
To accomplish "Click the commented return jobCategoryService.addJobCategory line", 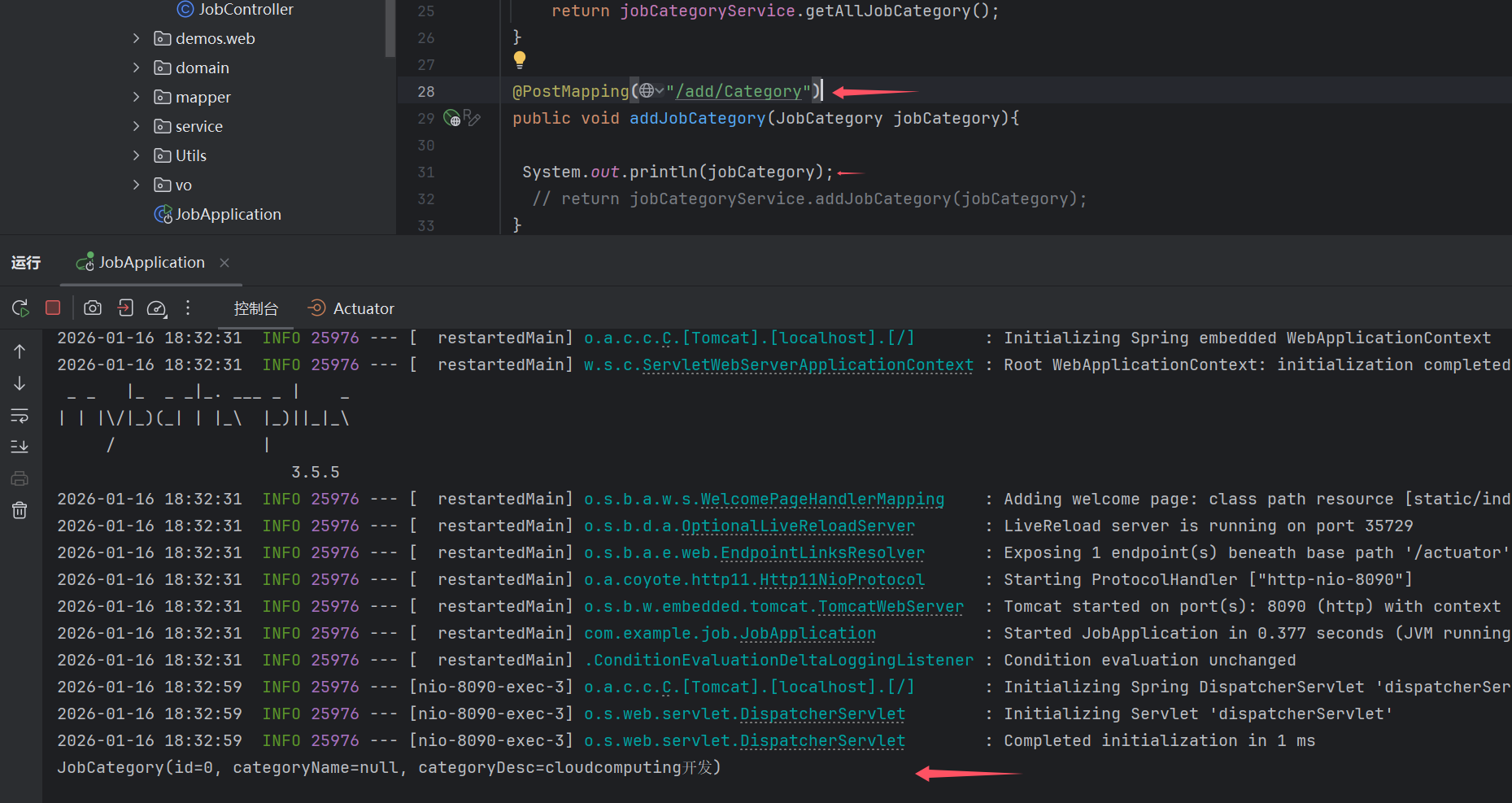I will click(x=809, y=199).
